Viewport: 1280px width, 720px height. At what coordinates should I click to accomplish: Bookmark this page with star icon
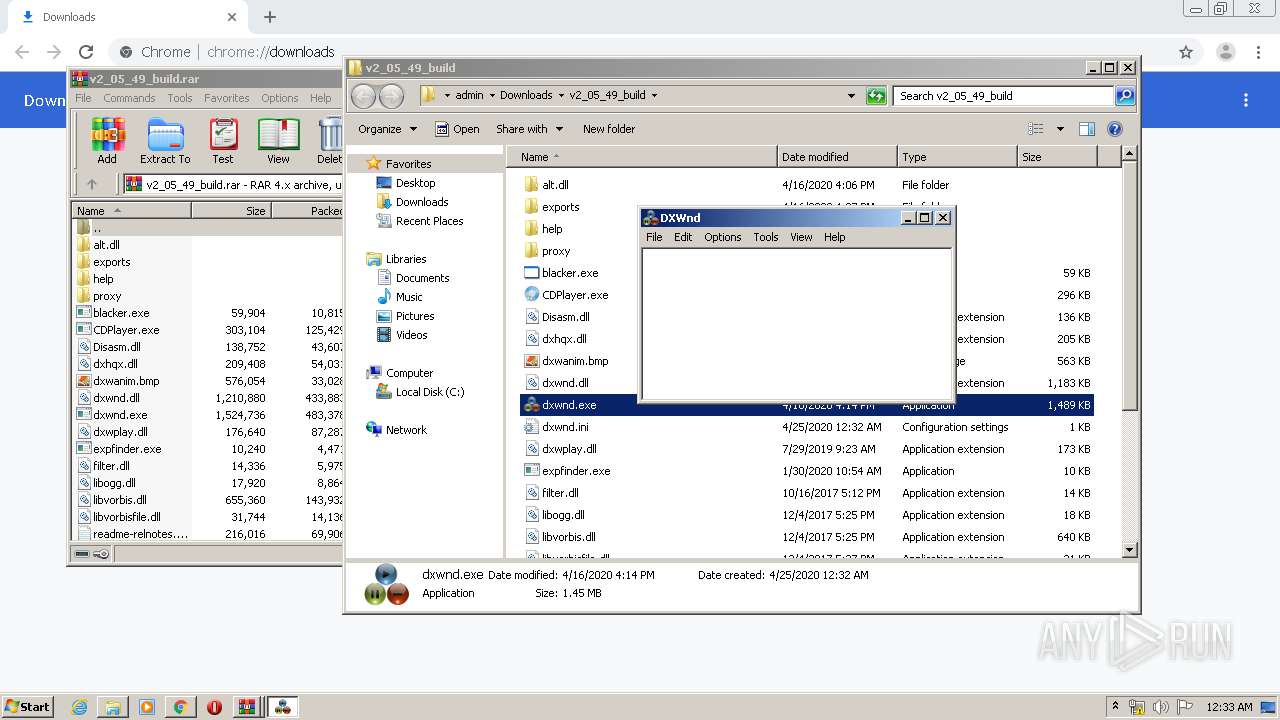tap(1186, 52)
